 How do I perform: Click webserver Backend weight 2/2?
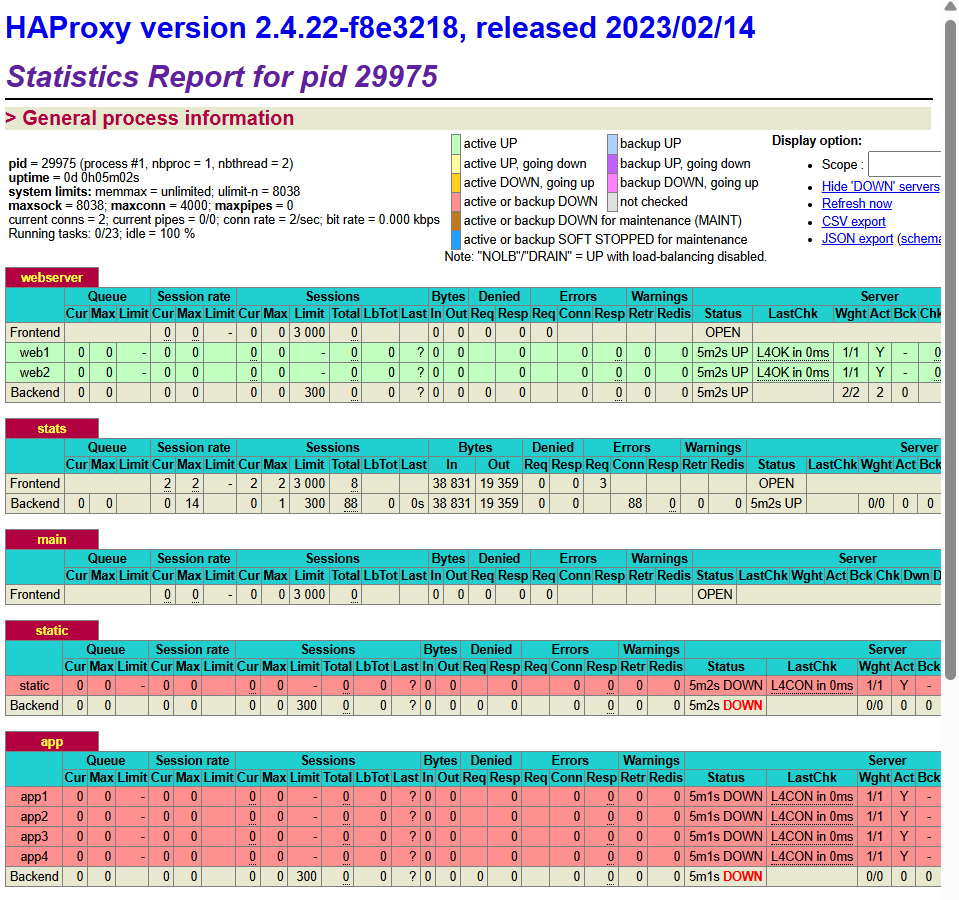point(851,393)
